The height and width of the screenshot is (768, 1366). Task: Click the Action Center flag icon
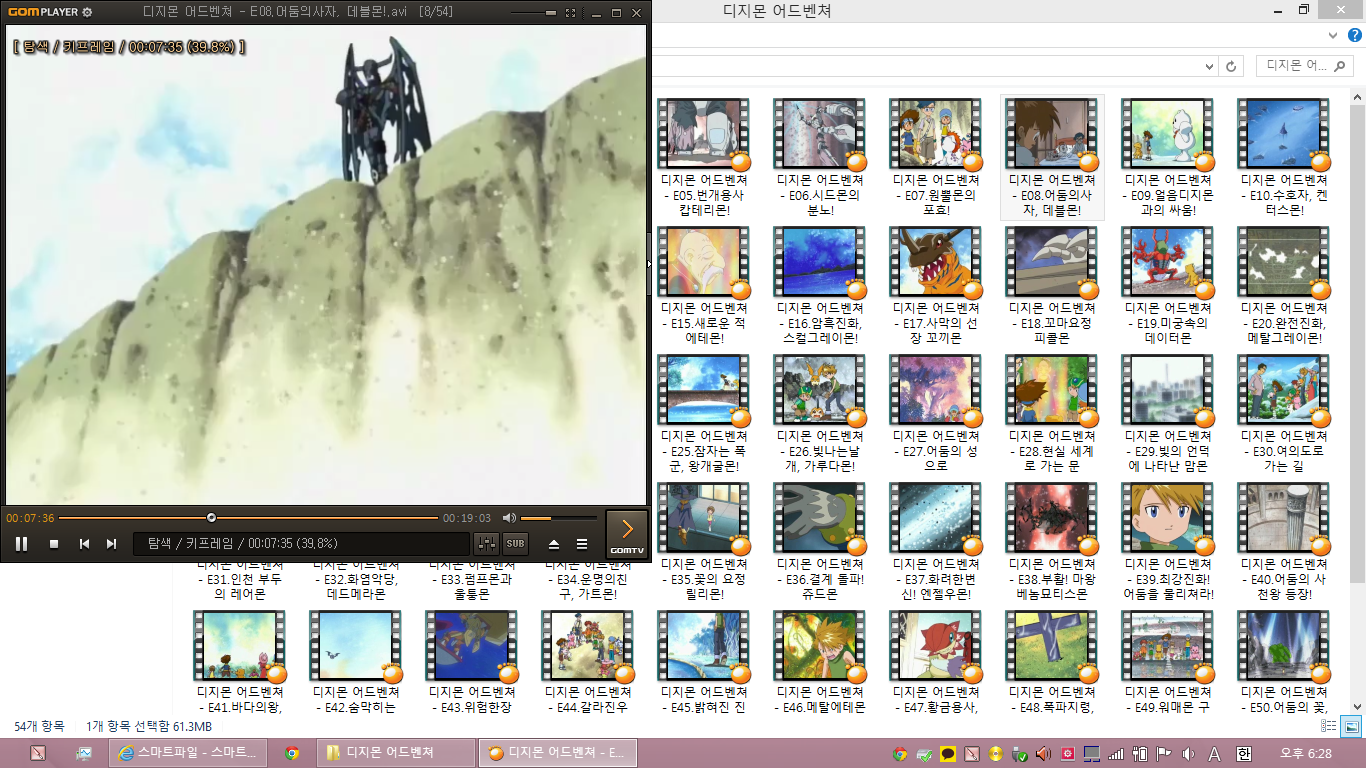click(1165, 753)
